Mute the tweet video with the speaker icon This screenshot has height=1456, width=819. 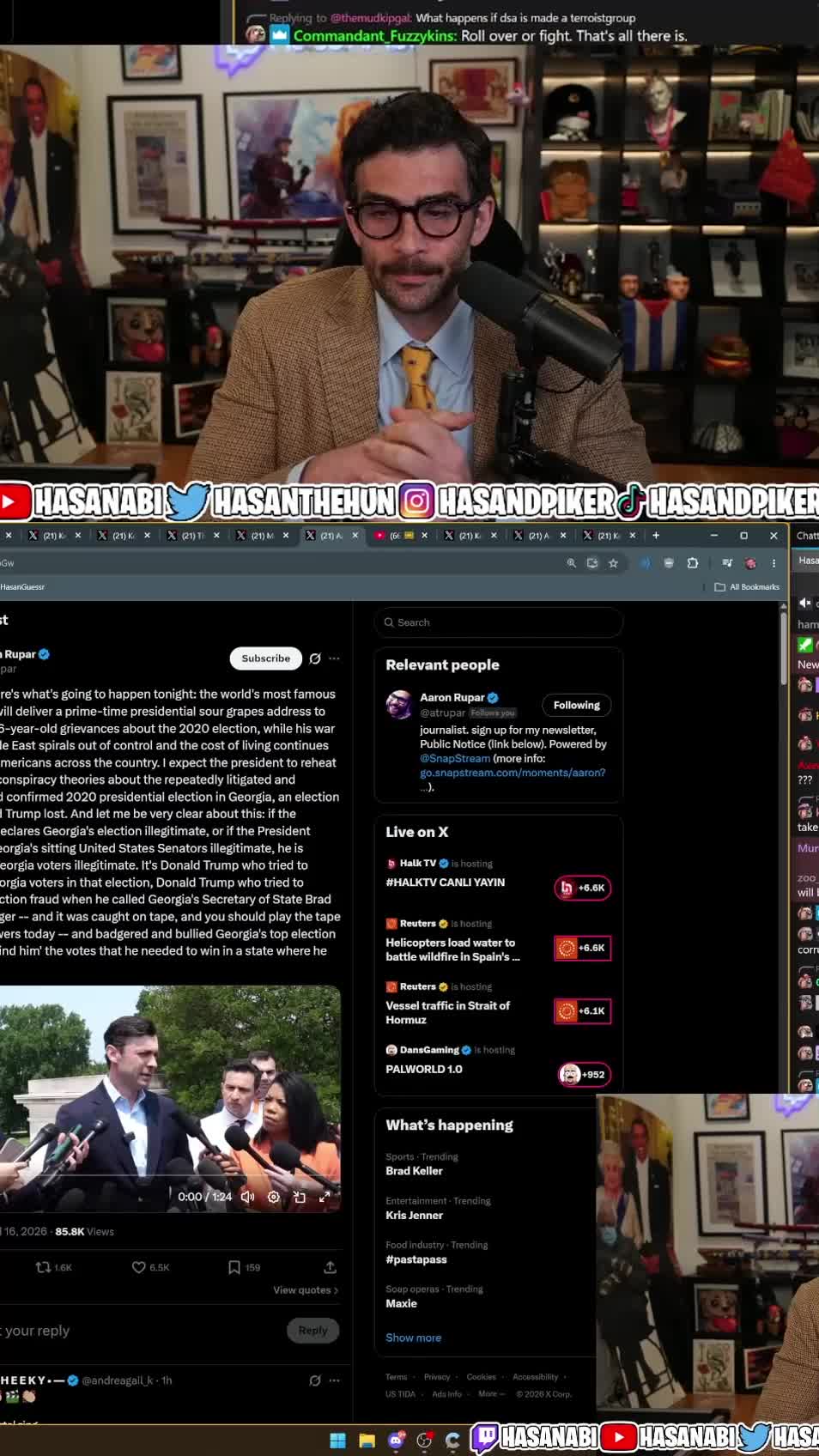tap(247, 1197)
